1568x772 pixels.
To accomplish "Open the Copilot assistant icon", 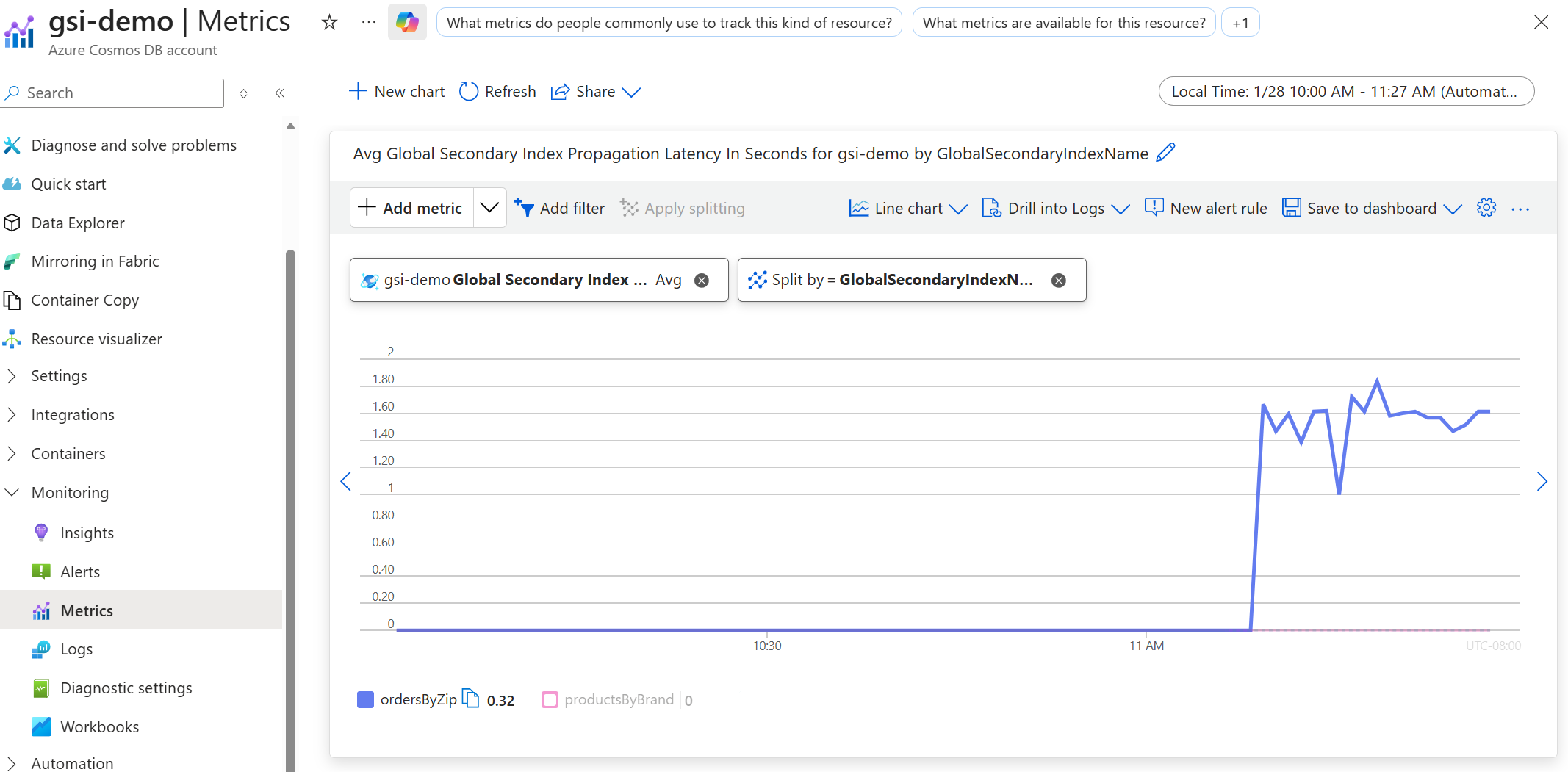I will point(407,22).
